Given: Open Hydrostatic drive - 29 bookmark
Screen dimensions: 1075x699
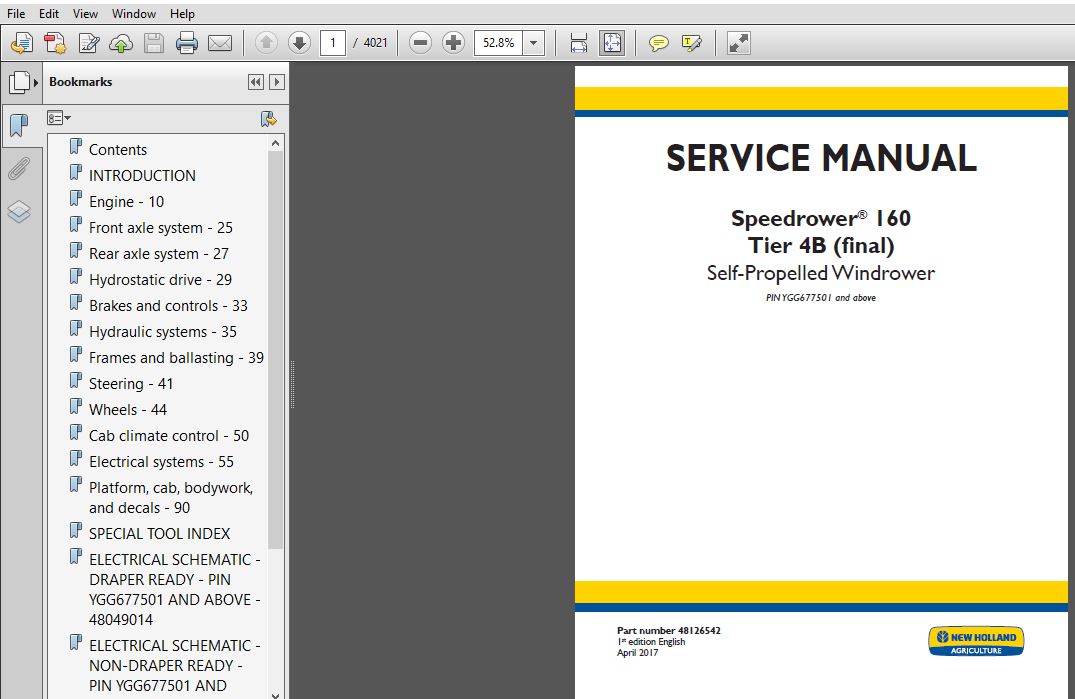Looking at the screenshot, I should [160, 280].
